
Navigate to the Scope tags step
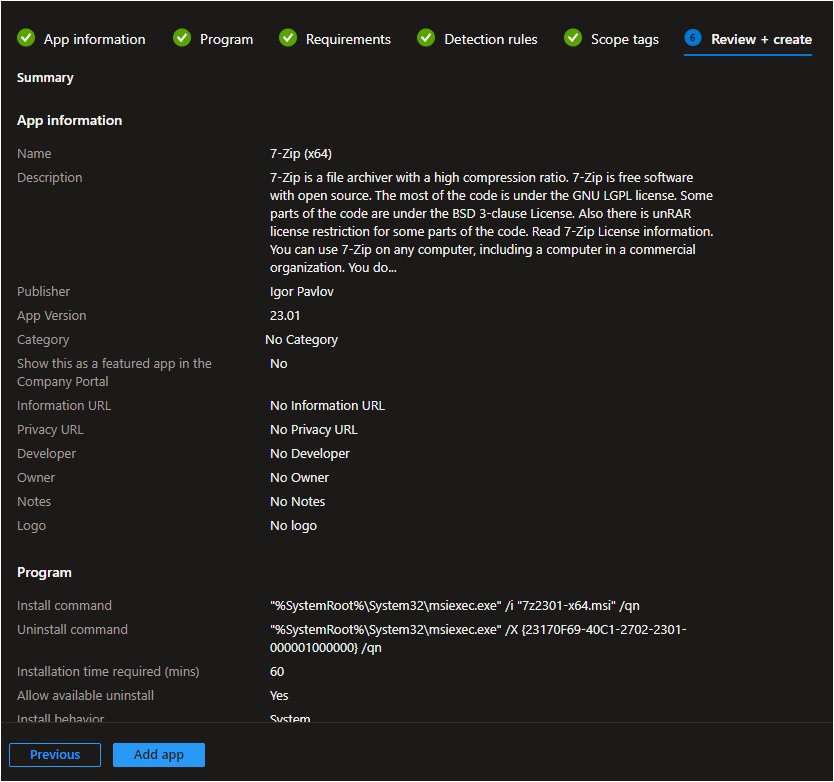click(624, 39)
